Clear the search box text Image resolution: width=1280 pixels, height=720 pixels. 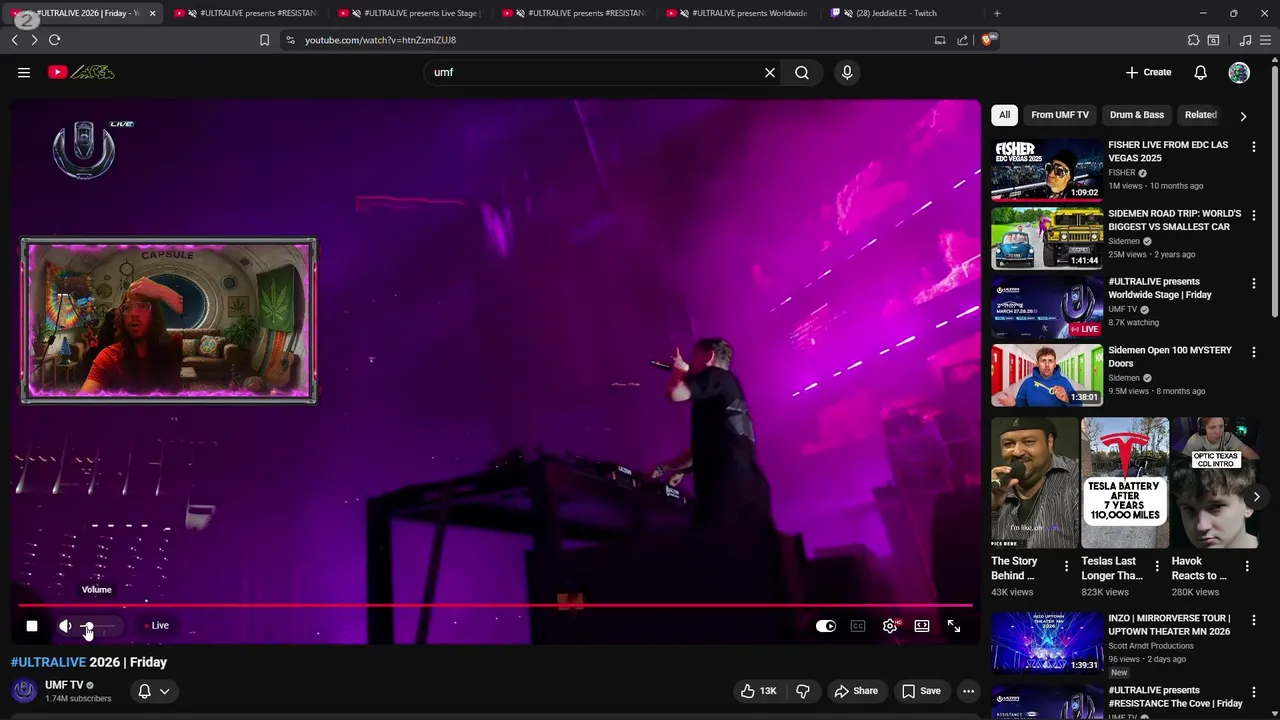[770, 72]
